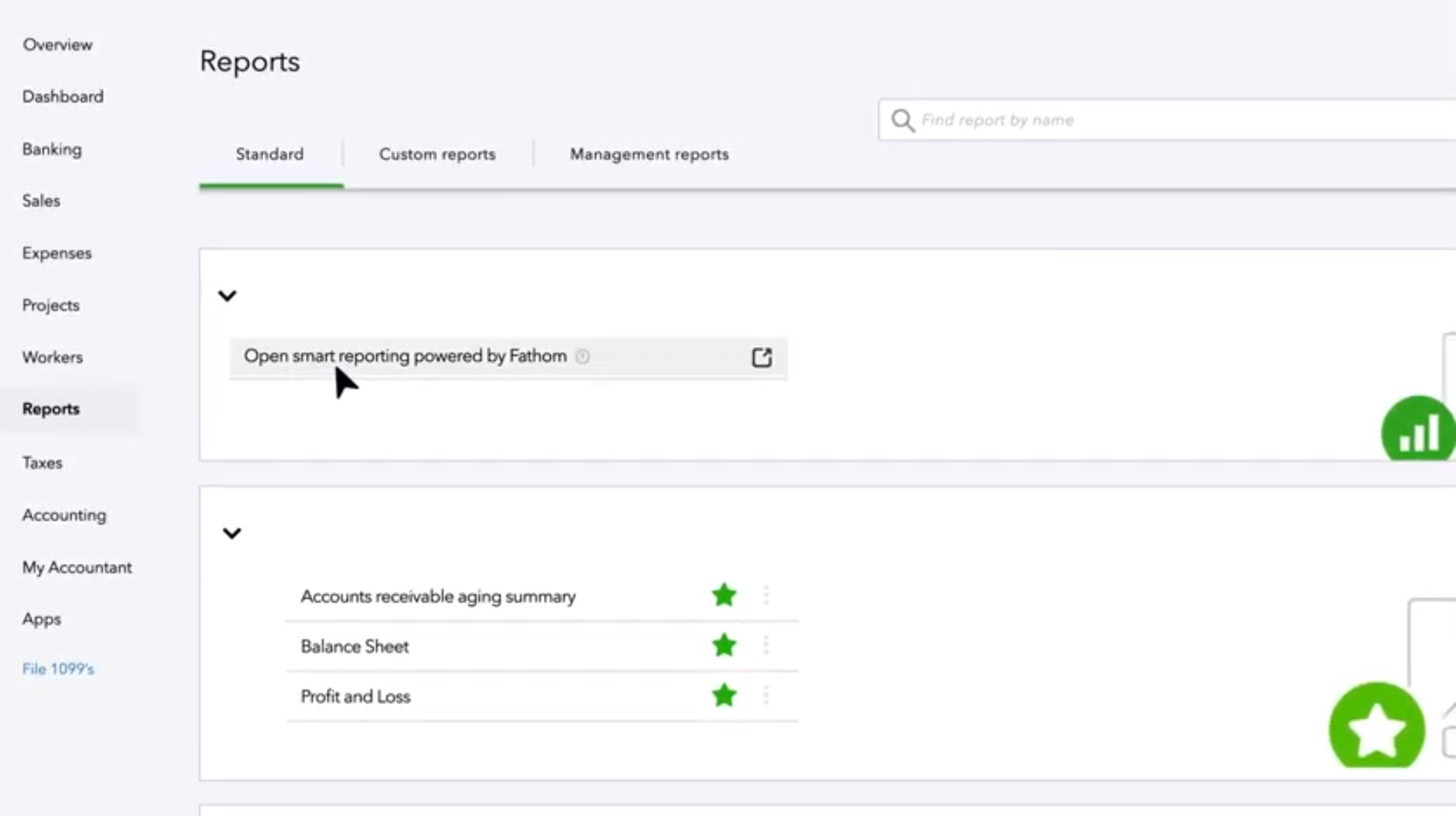This screenshot has width=1456, height=816.
Task: Toggle favorite star for Balance Sheet
Action: tap(724, 646)
